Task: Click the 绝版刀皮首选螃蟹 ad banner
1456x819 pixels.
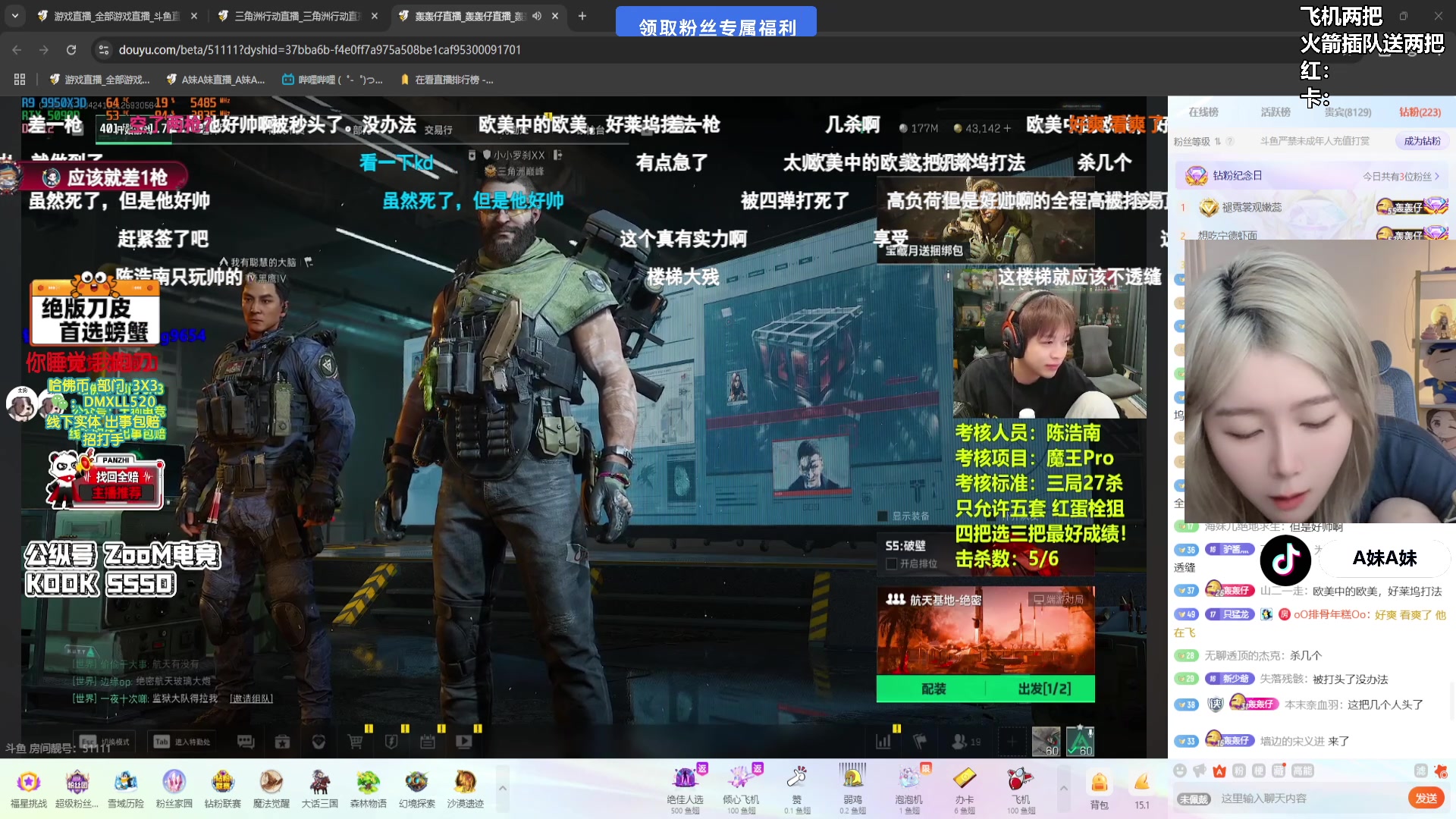Action: pos(96,311)
